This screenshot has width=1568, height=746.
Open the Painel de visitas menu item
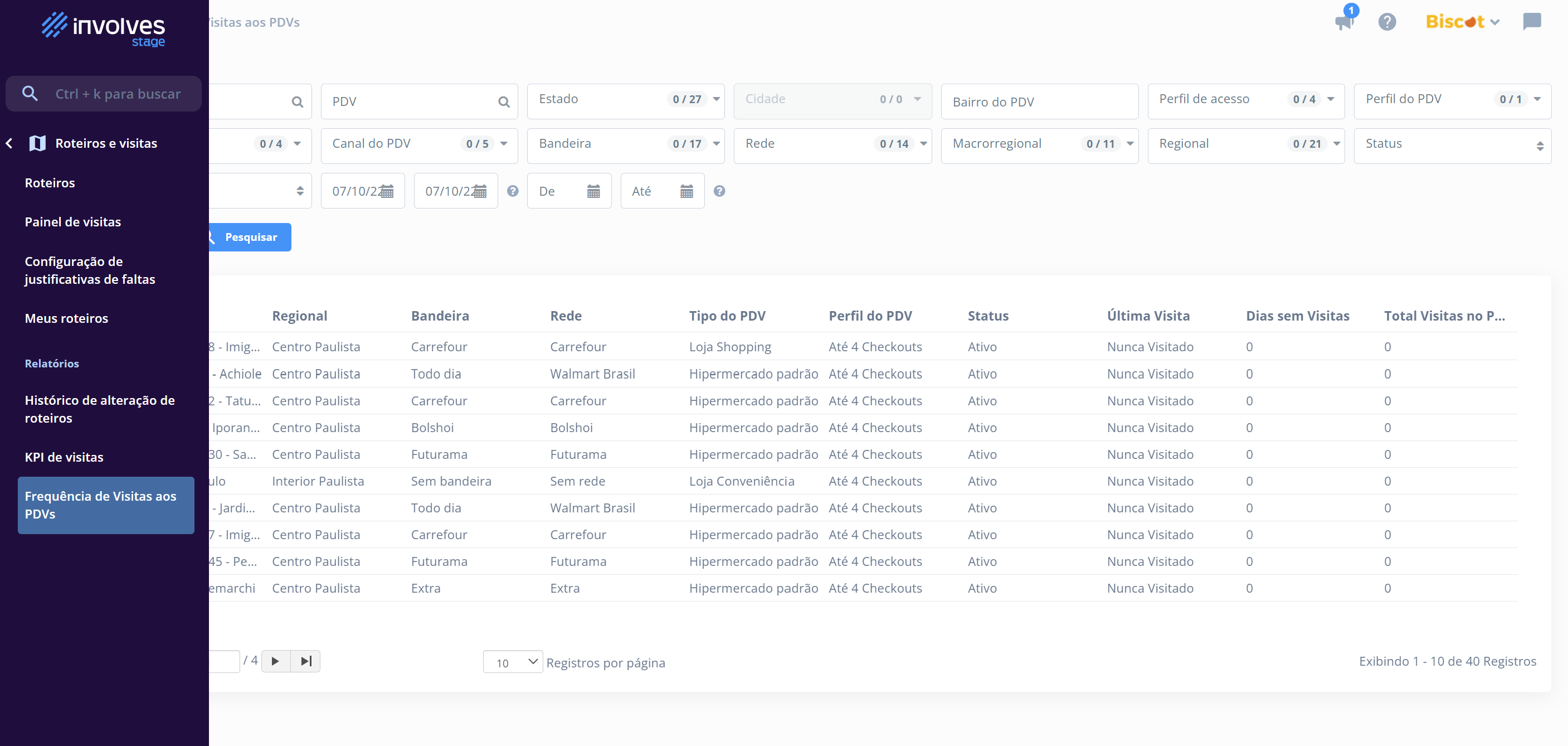73,222
